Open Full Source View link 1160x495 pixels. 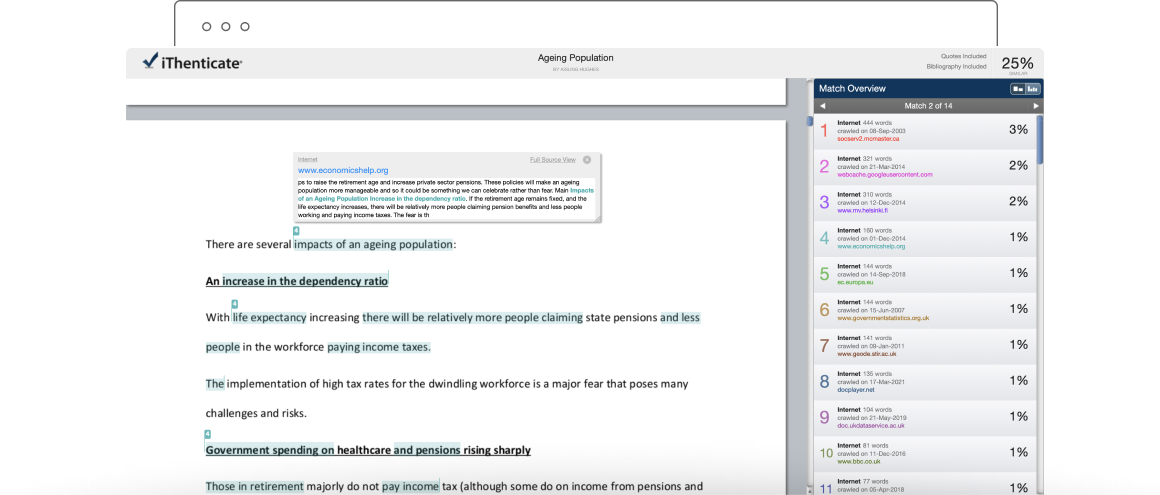(553, 160)
